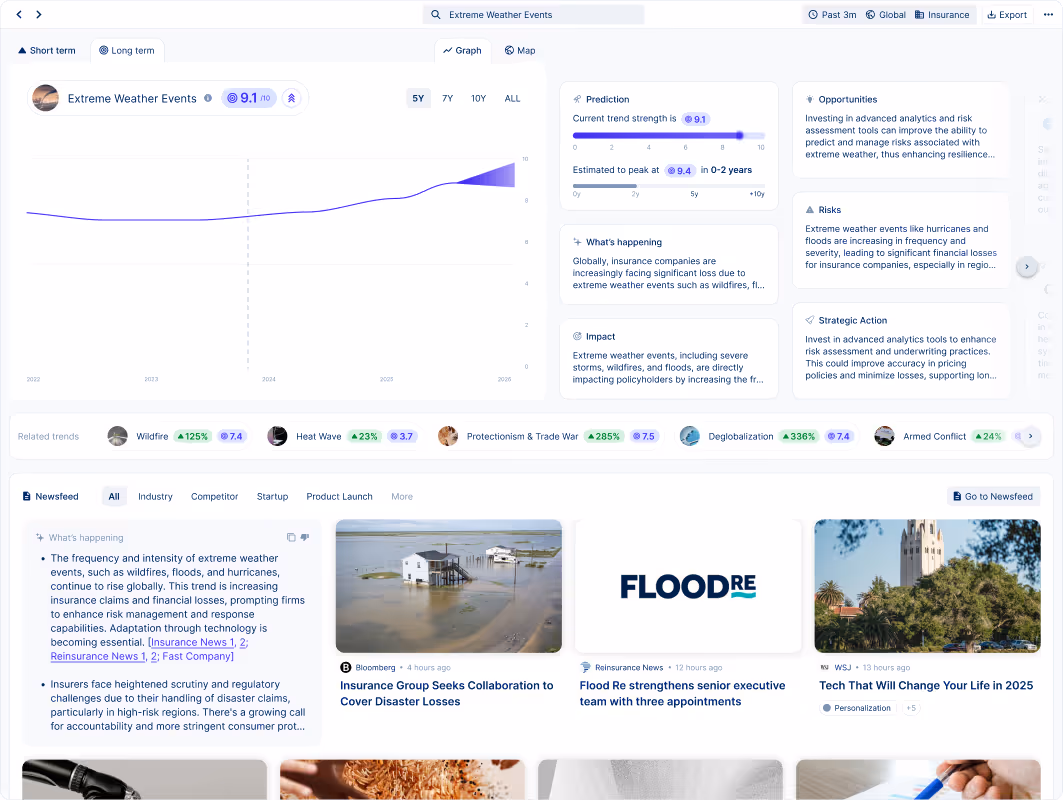The height and width of the screenshot is (800, 1063).
Task: Click the Global region filter icon
Action: point(870,14)
